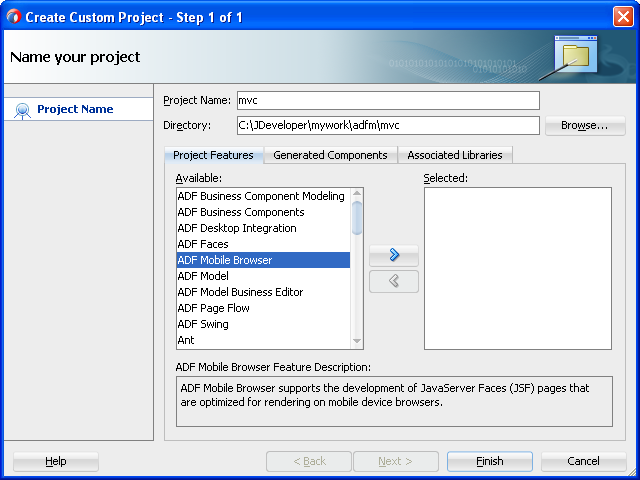Click the remove-feature left arrow button
Screen dimensions: 640x480
(393, 281)
